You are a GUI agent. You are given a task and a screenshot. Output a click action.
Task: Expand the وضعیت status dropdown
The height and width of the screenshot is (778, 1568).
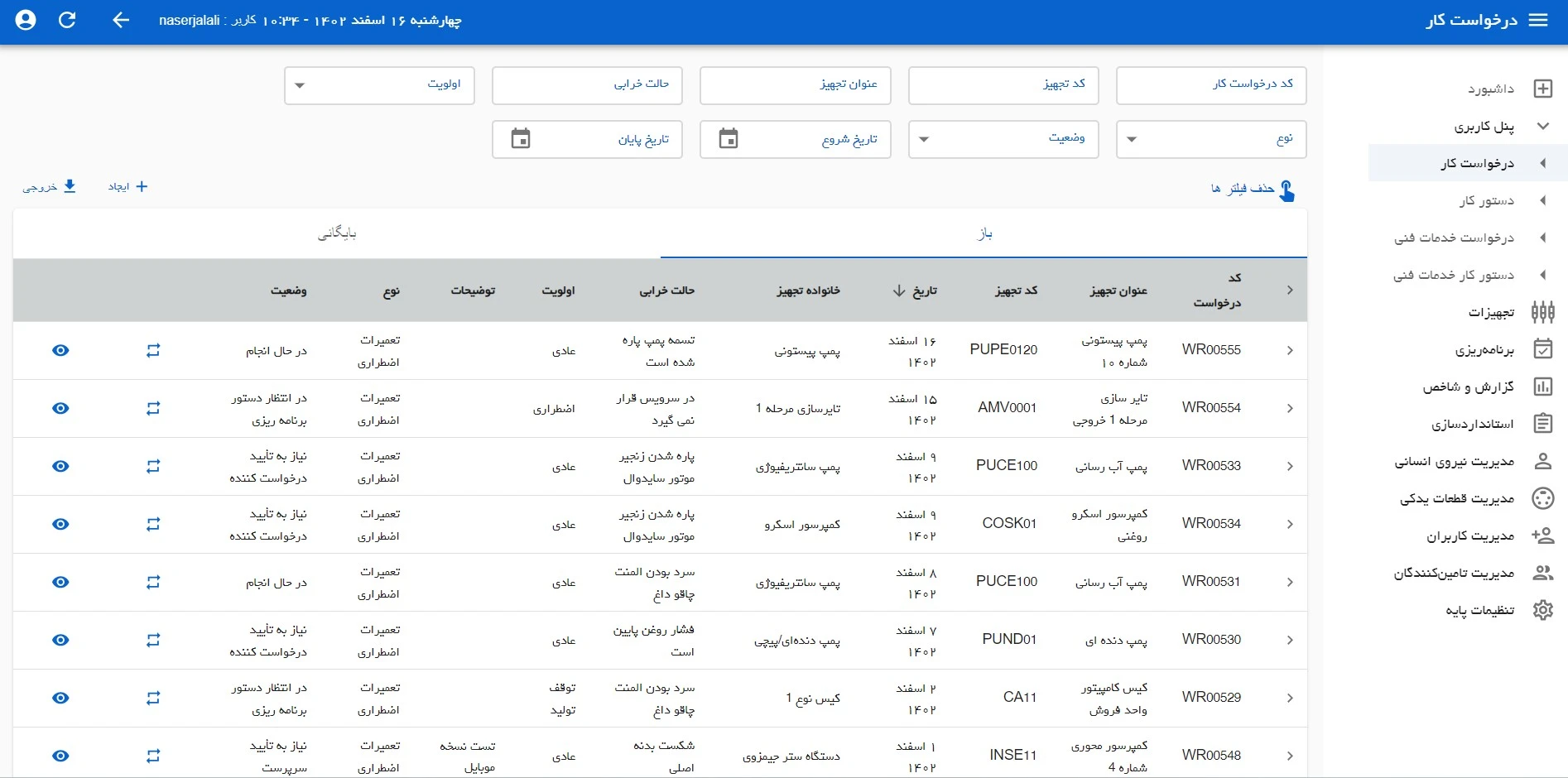[x=1003, y=139]
